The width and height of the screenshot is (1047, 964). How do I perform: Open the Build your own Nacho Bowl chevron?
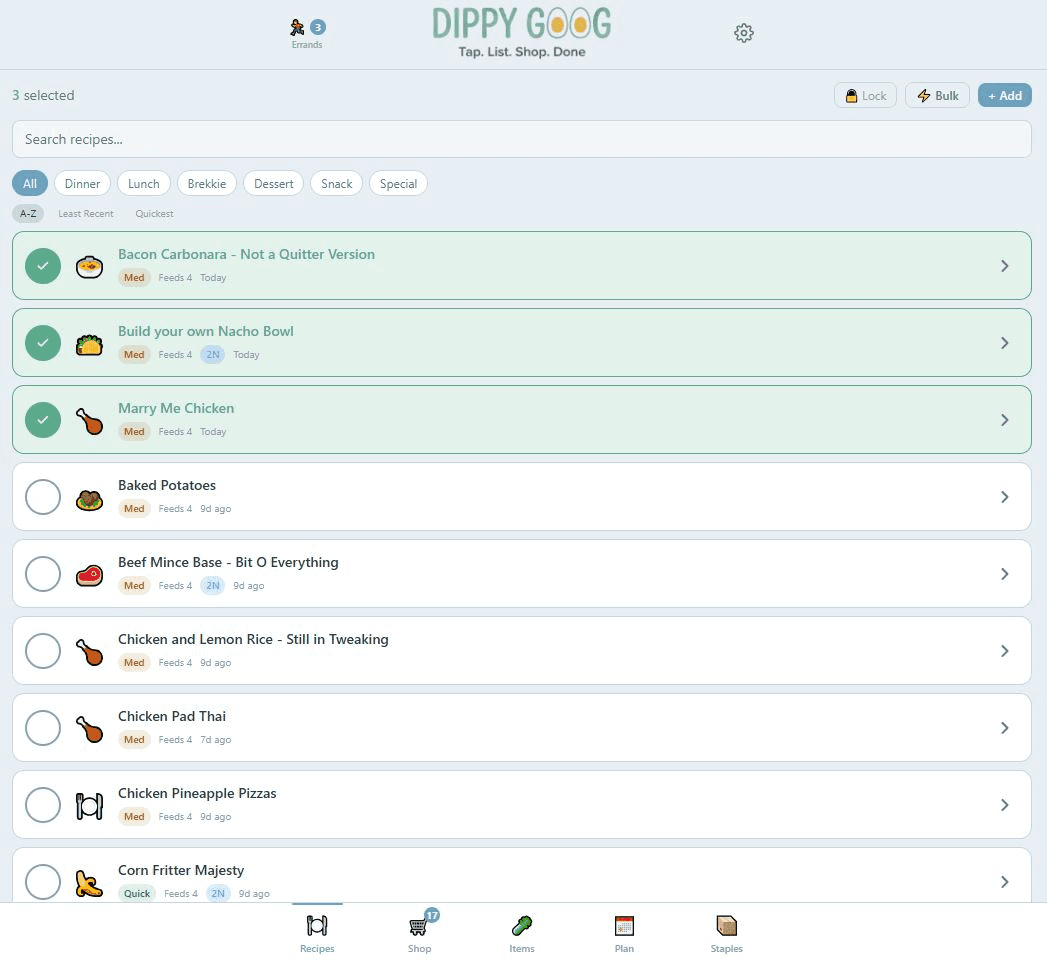tap(1005, 343)
